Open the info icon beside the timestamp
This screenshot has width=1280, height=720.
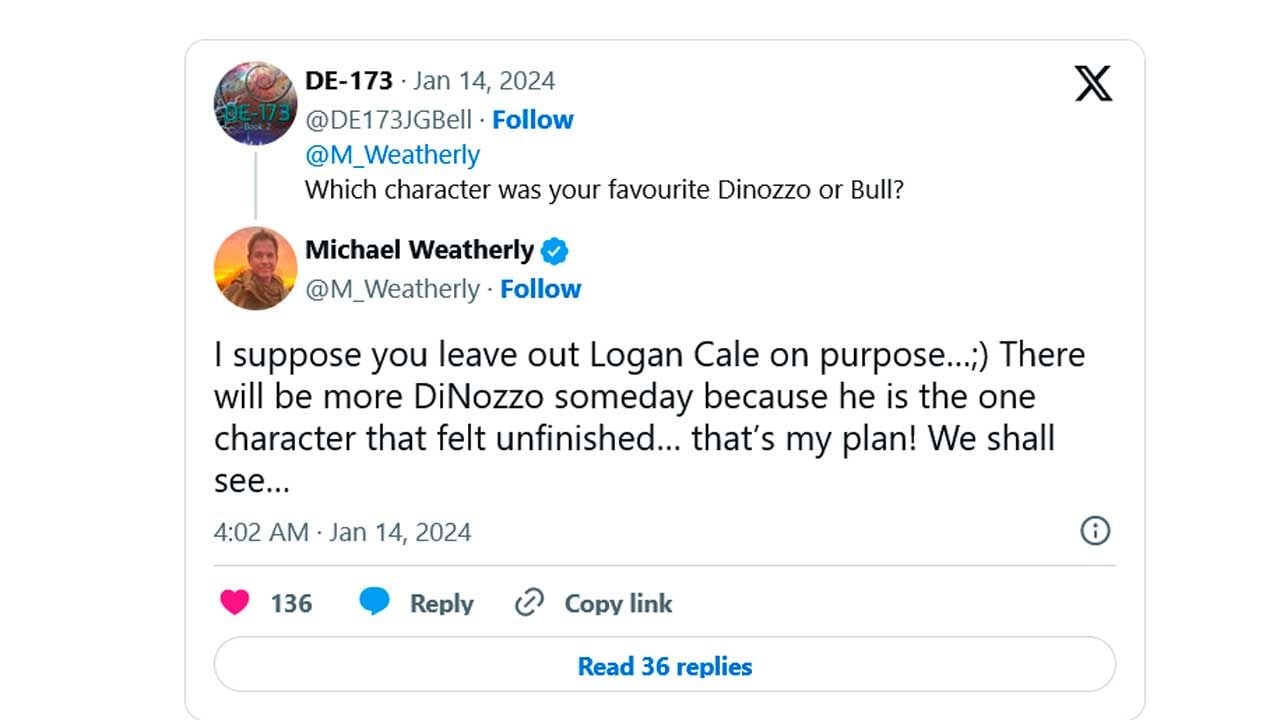click(1095, 531)
